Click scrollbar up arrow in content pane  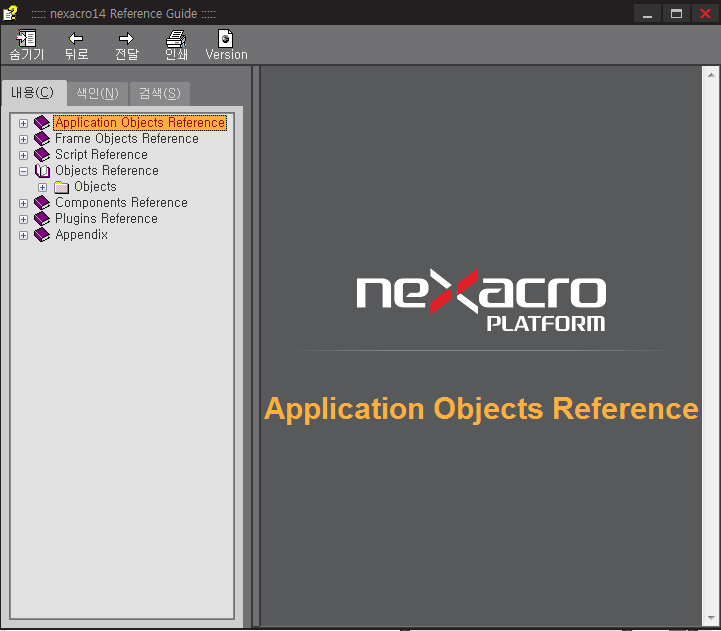pyautogui.click(x=711, y=75)
